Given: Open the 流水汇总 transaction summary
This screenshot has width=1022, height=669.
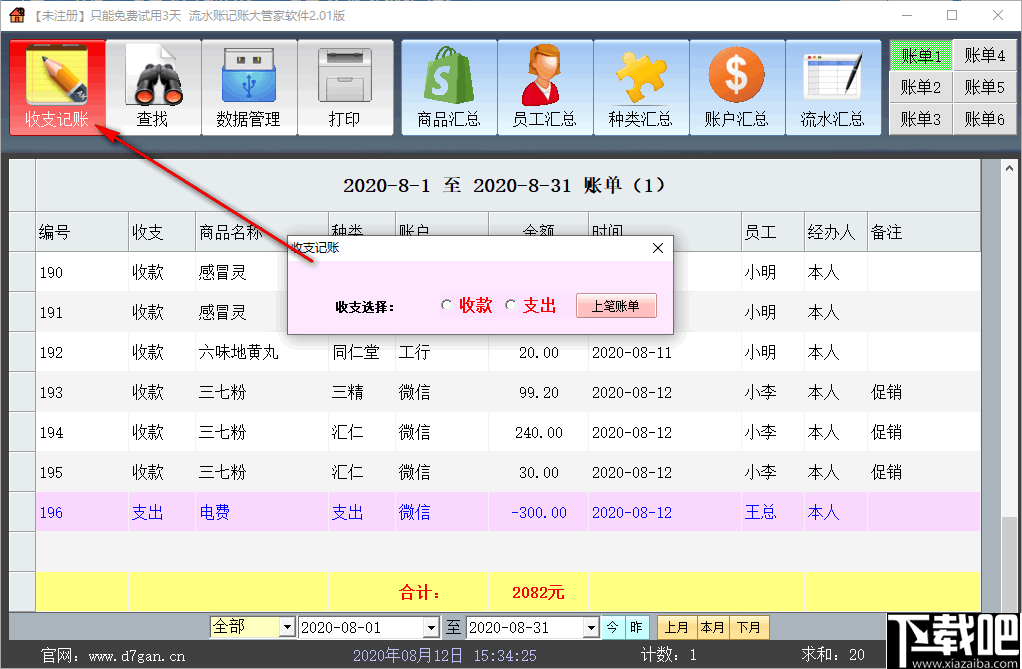Looking at the screenshot, I should 834,86.
